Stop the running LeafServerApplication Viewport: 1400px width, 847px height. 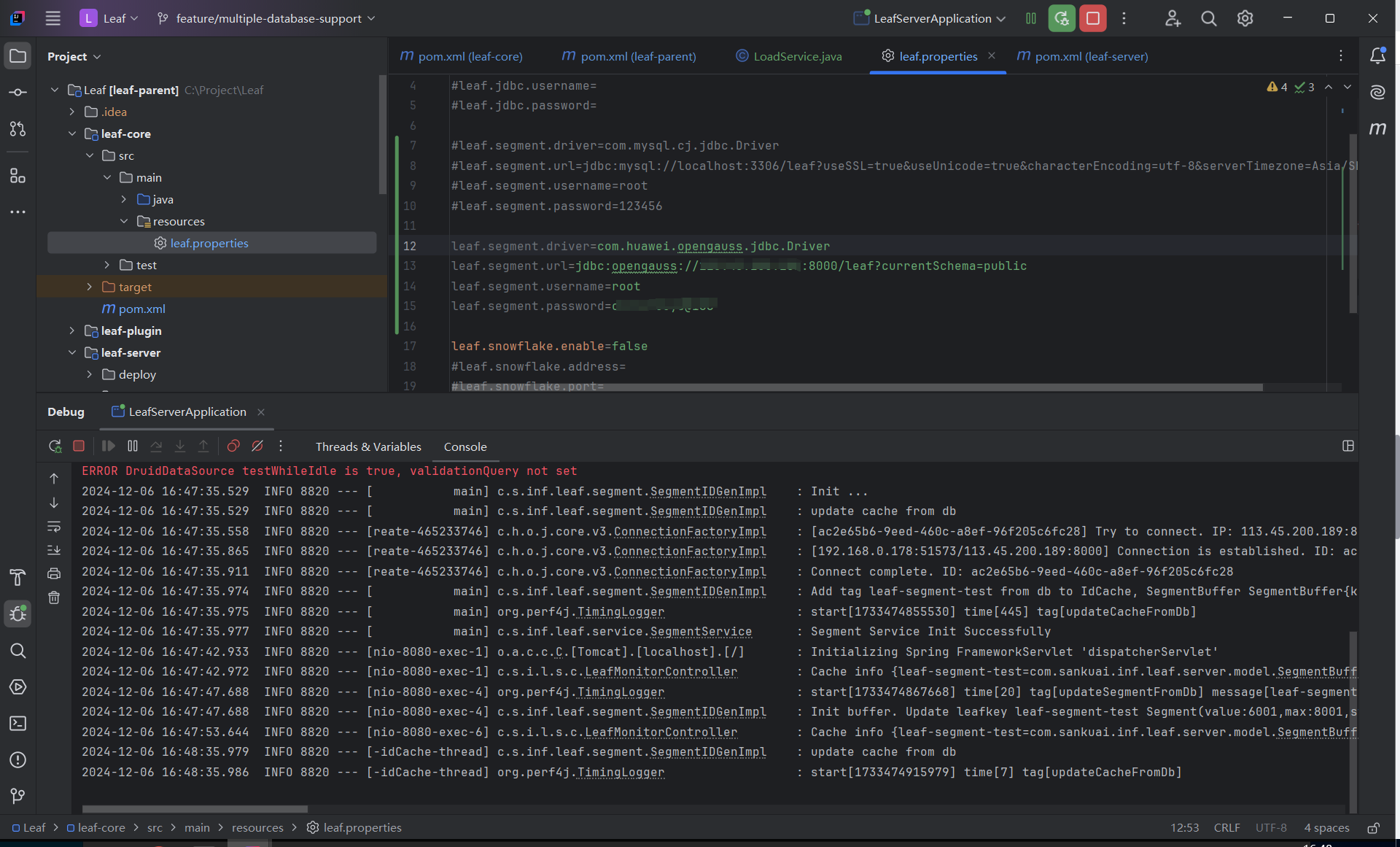tap(1092, 19)
